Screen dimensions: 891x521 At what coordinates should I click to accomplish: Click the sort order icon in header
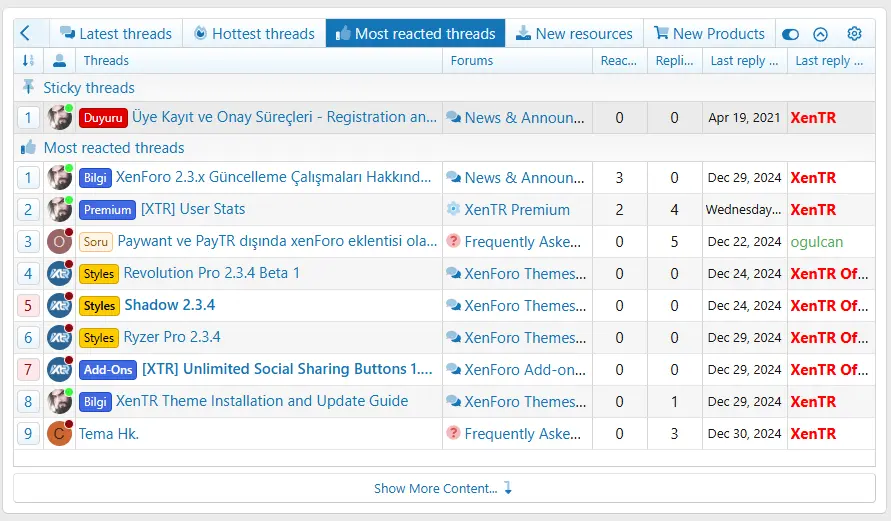[28, 60]
